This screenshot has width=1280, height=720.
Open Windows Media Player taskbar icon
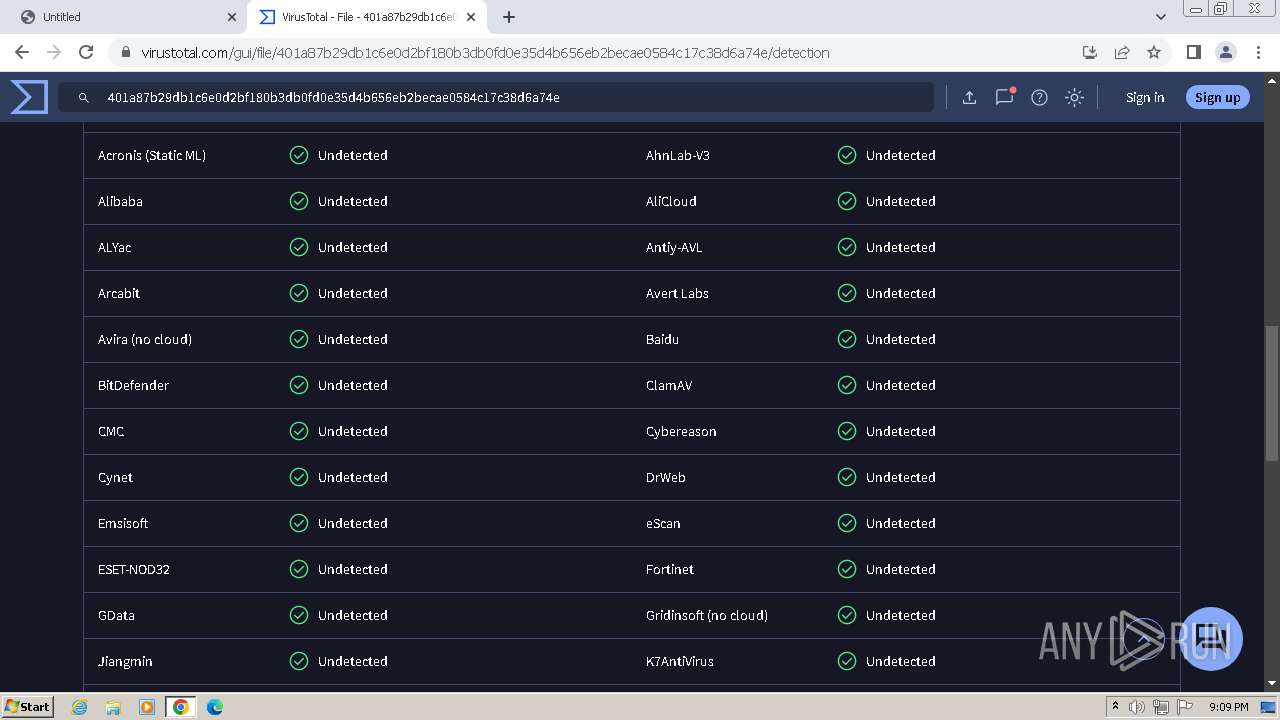click(147, 707)
